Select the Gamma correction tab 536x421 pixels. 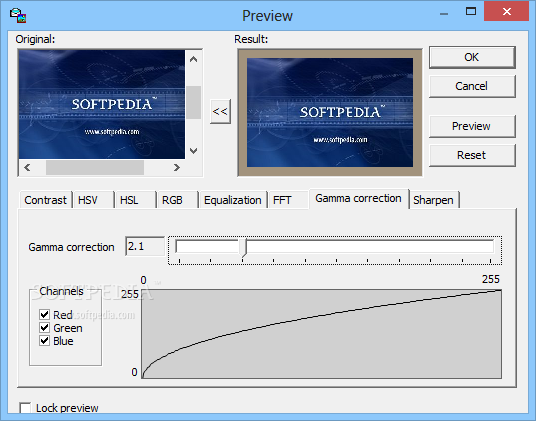click(358, 198)
